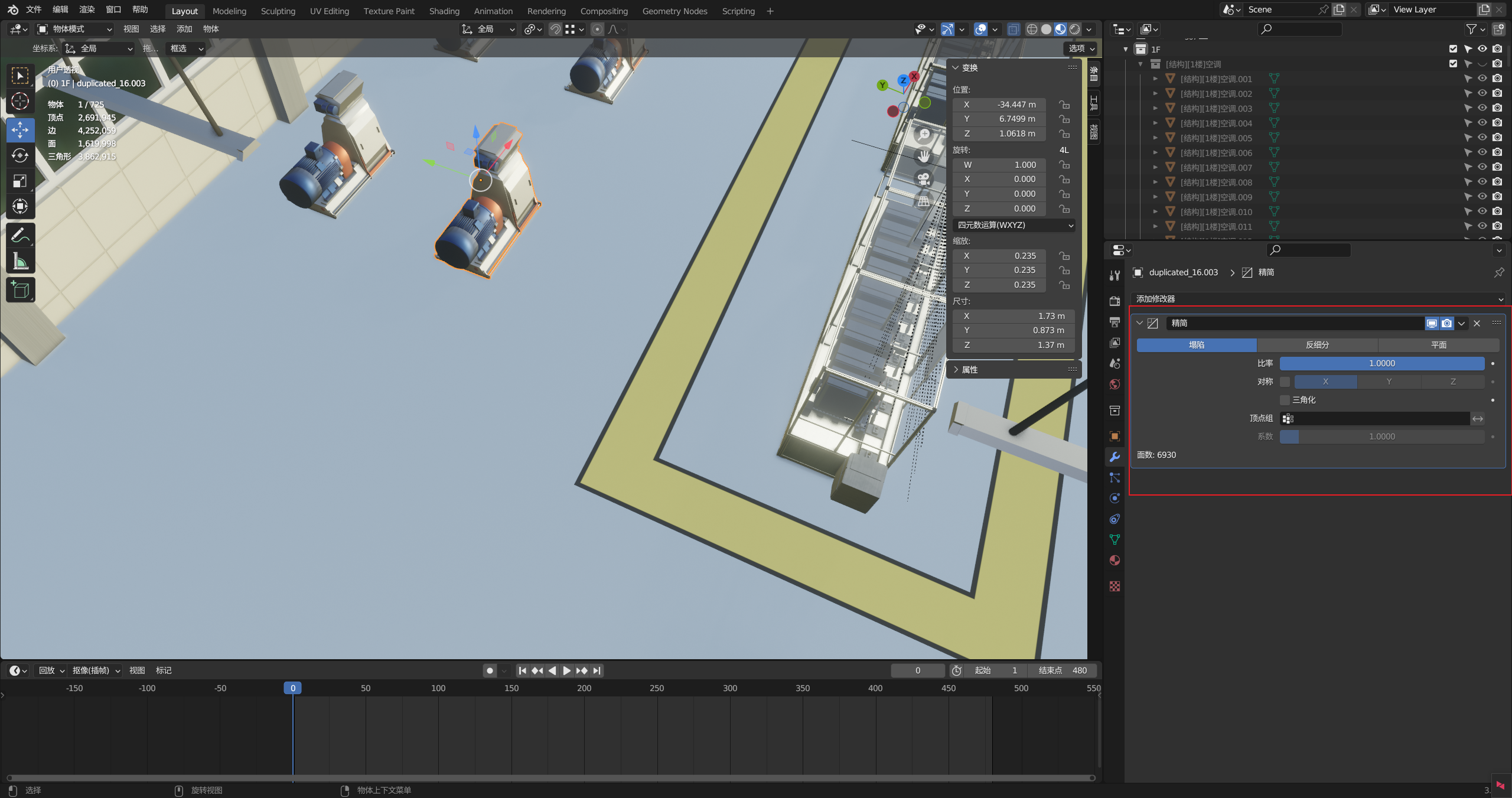Select the Measure tool icon

pyautogui.click(x=20, y=261)
